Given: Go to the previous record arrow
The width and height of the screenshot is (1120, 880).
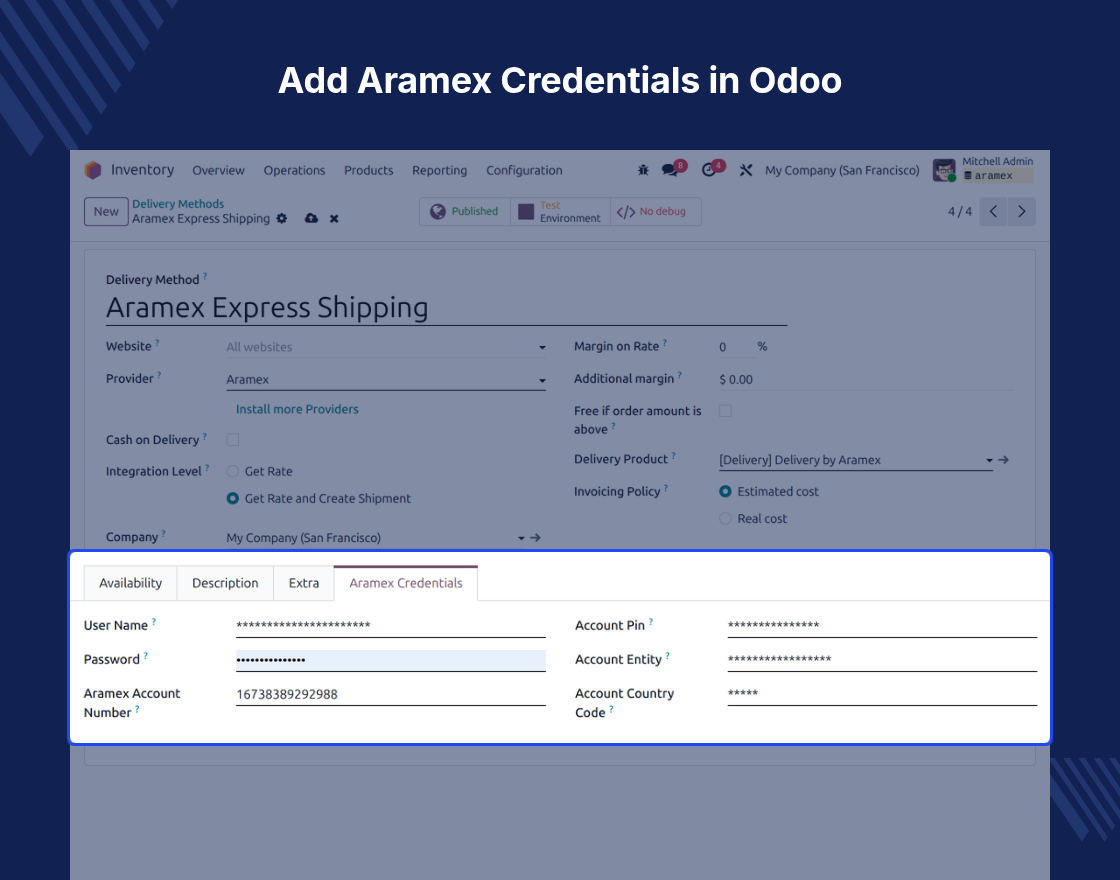Looking at the screenshot, I should (x=993, y=211).
